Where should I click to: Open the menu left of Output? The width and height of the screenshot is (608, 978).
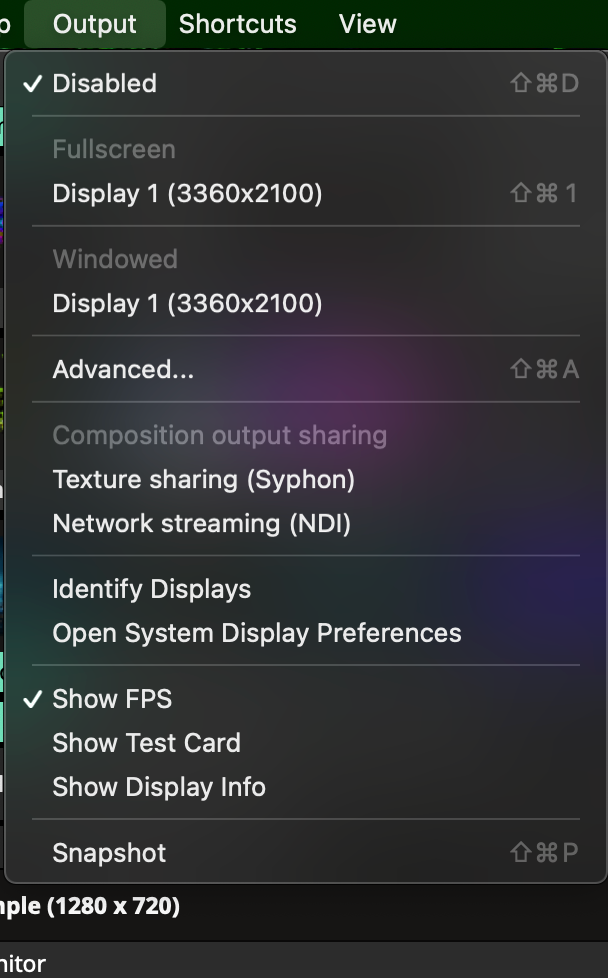[5, 24]
